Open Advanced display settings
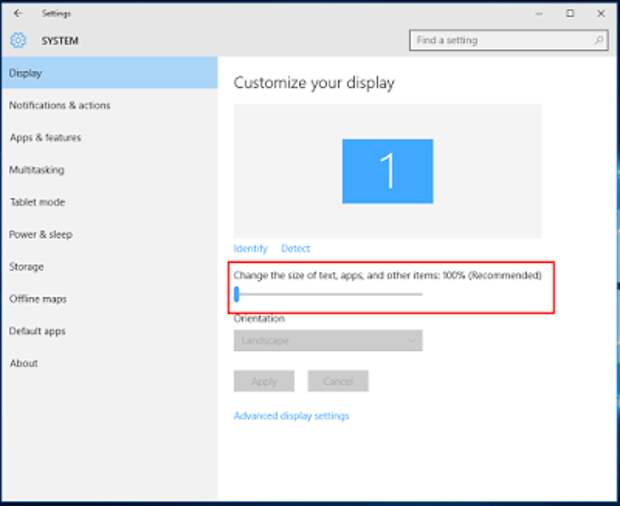 point(291,416)
